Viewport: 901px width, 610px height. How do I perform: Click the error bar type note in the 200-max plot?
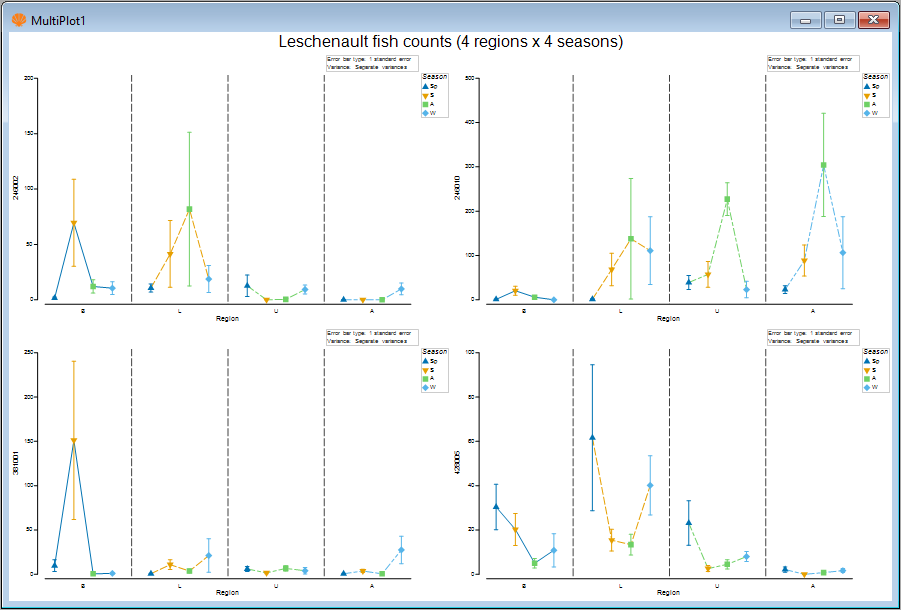(x=372, y=63)
